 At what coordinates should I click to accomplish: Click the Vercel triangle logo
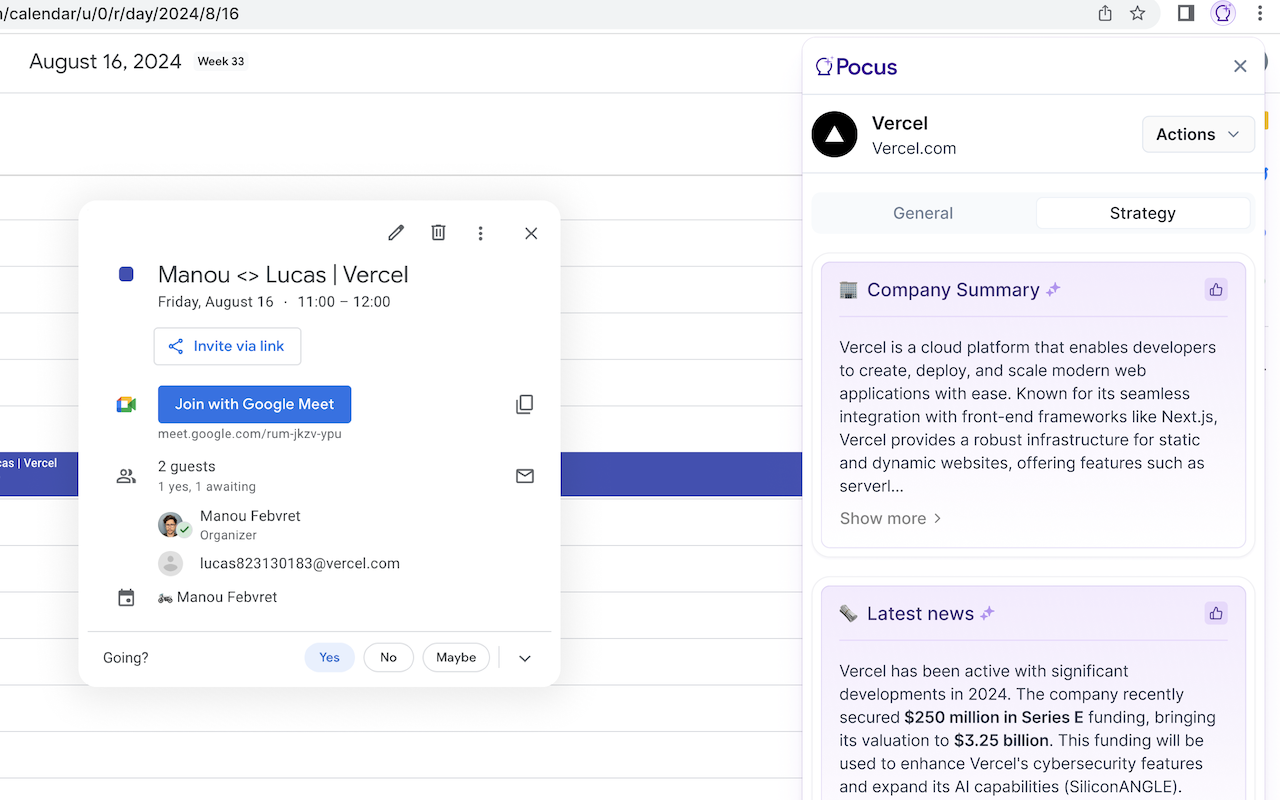point(835,134)
